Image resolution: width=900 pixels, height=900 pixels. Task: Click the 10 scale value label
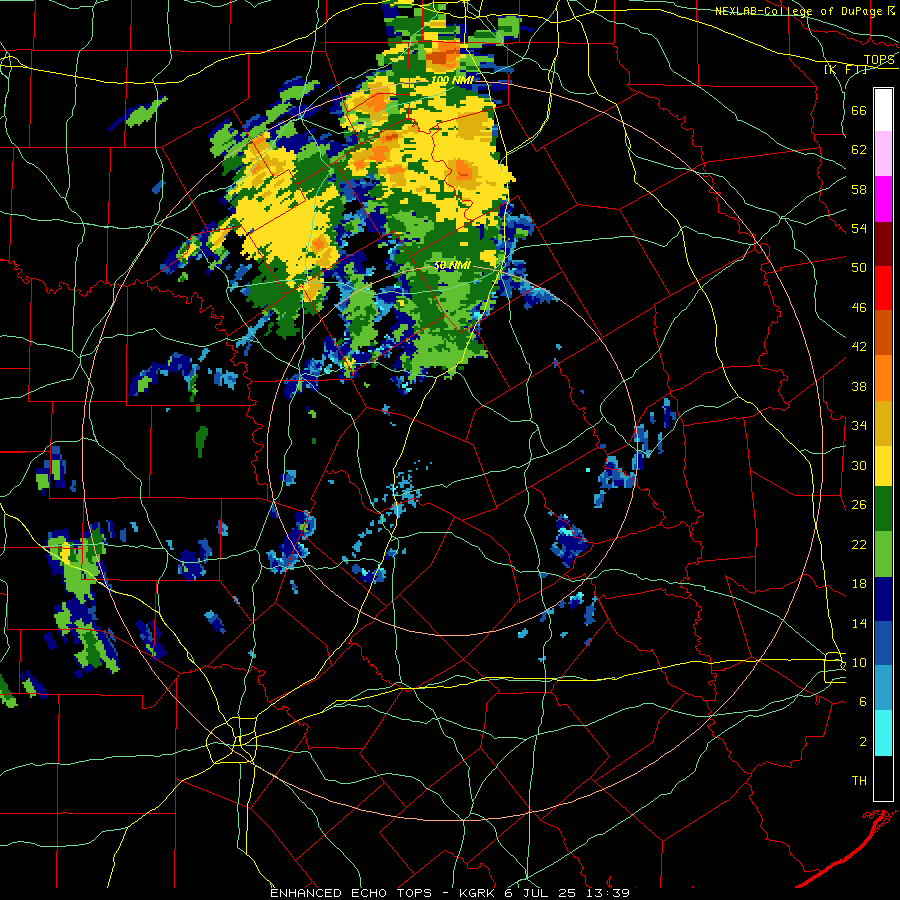[859, 662]
